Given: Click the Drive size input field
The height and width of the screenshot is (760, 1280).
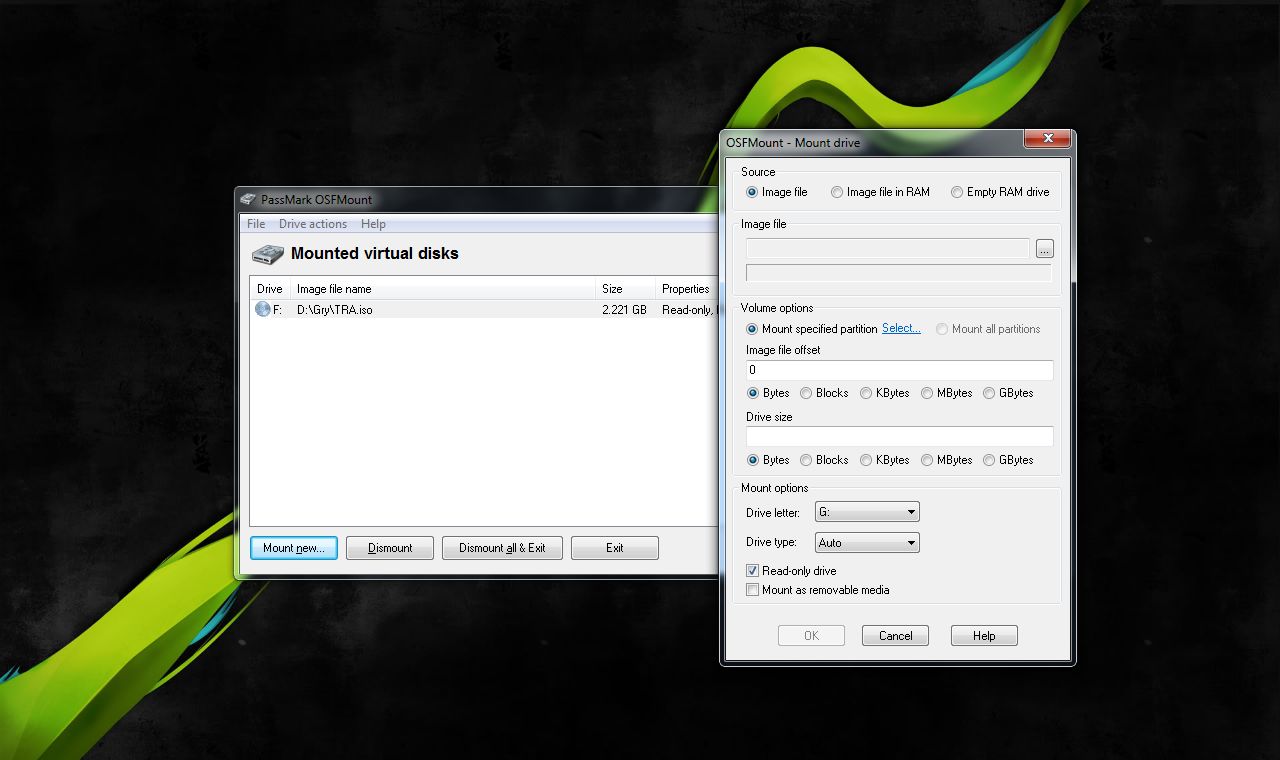Looking at the screenshot, I should point(899,437).
